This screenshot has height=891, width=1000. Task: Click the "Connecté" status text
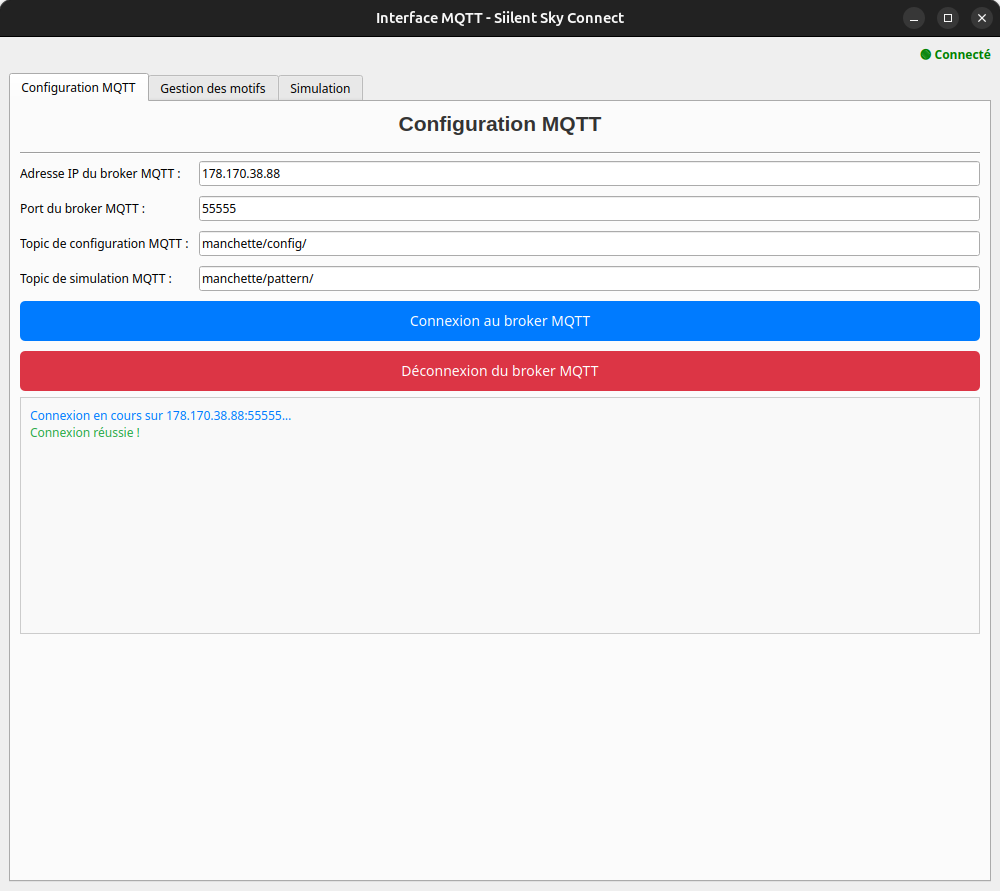[x=962, y=55]
